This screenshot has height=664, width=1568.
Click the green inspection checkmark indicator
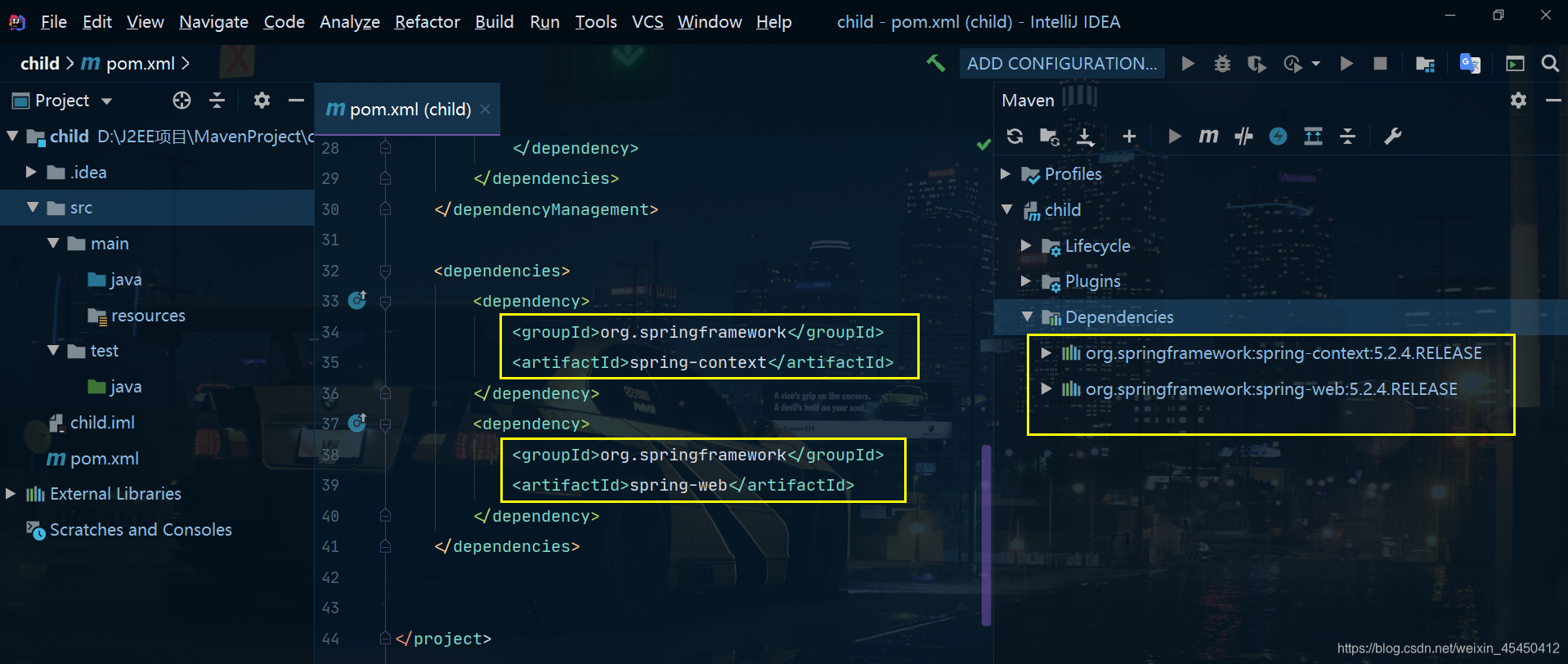pyautogui.click(x=983, y=145)
